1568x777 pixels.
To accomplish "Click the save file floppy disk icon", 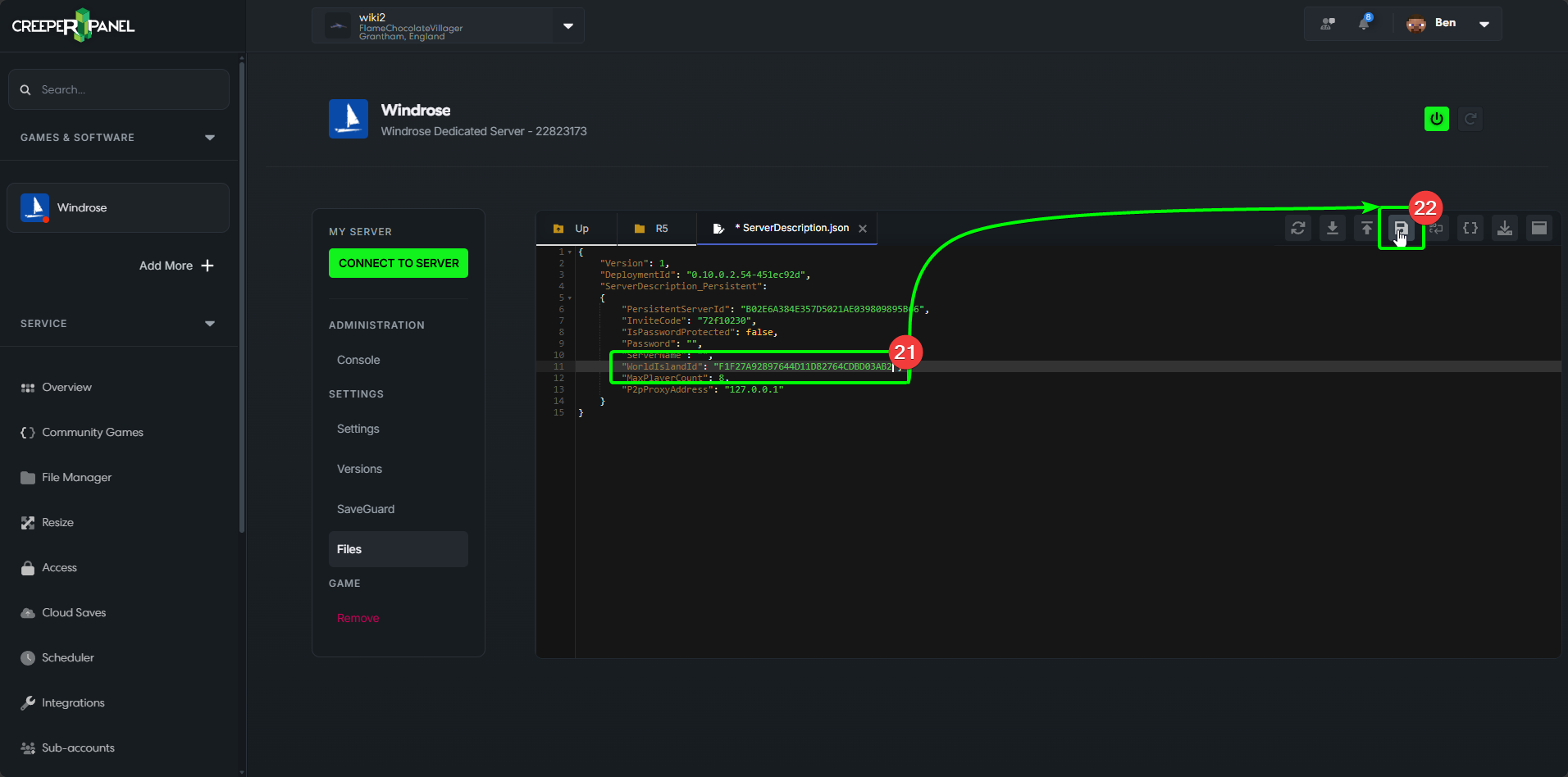I will [1401, 229].
